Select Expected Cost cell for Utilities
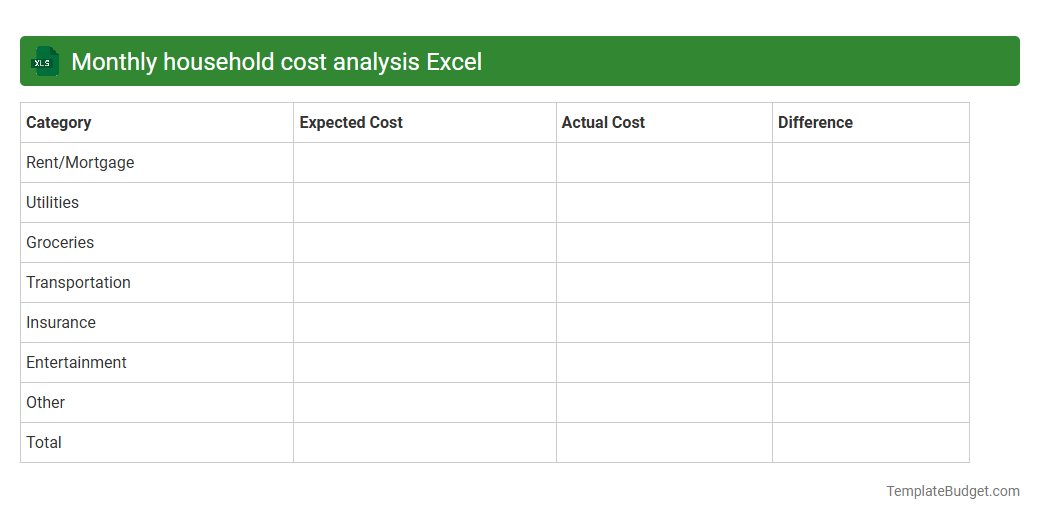The image size is (1040, 520). click(425, 203)
